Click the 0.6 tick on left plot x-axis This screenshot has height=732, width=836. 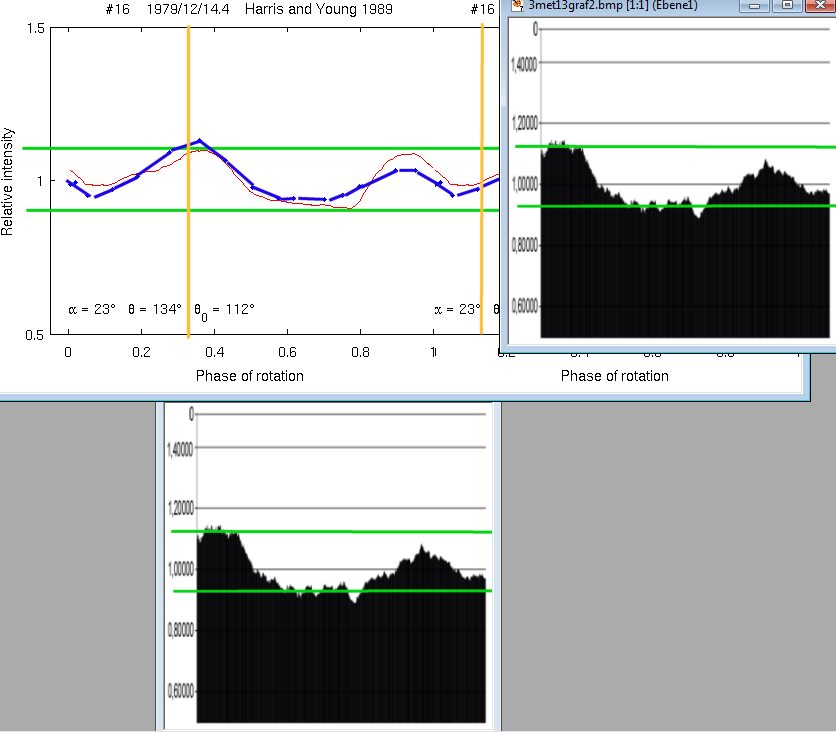[x=287, y=353]
